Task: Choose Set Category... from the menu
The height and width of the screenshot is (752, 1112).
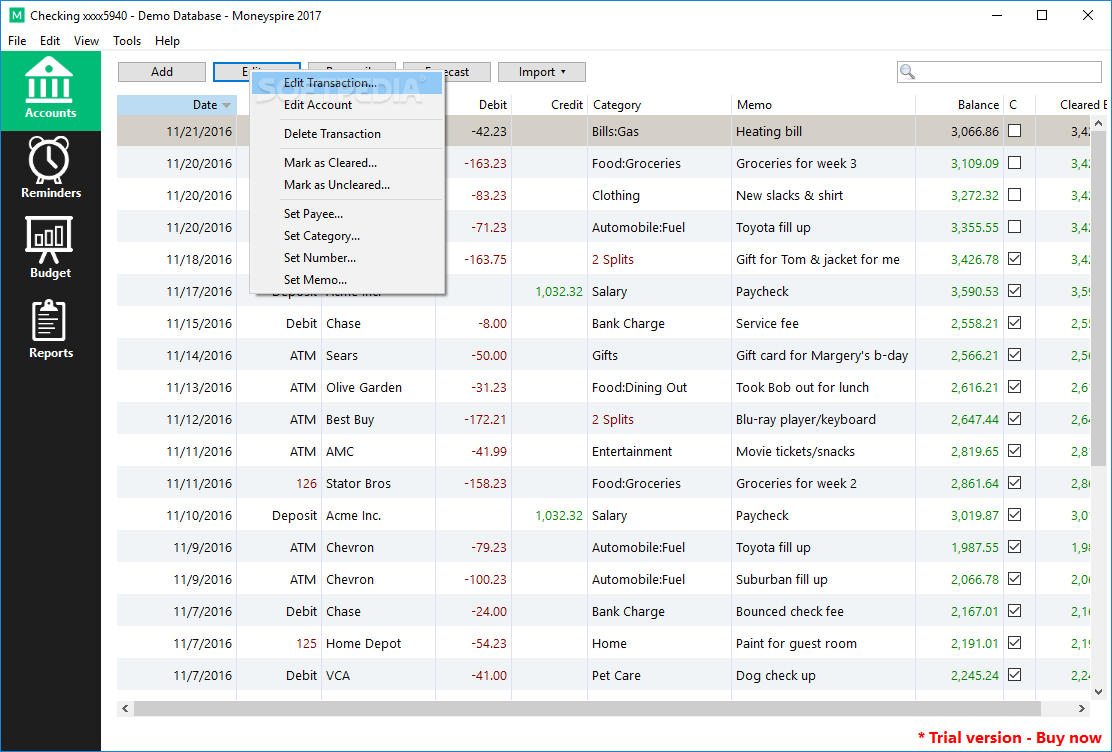Action: [347, 236]
